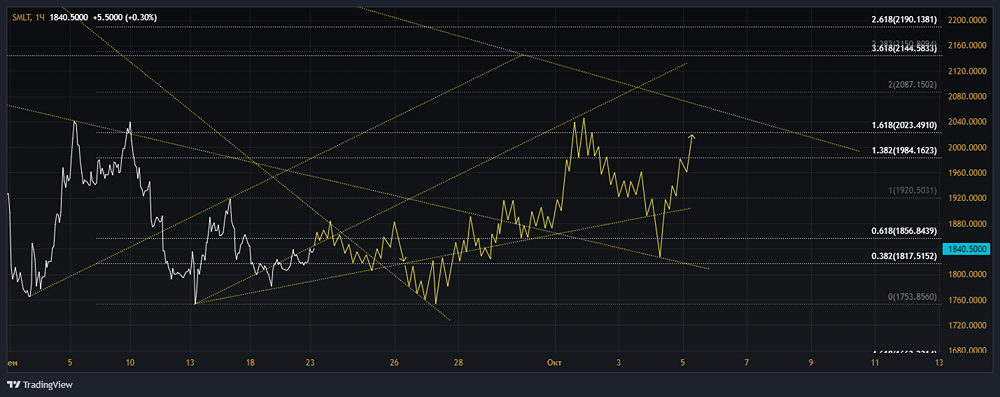Click date 7 on the time axis
The width and height of the screenshot is (1000, 397).
coord(746,363)
